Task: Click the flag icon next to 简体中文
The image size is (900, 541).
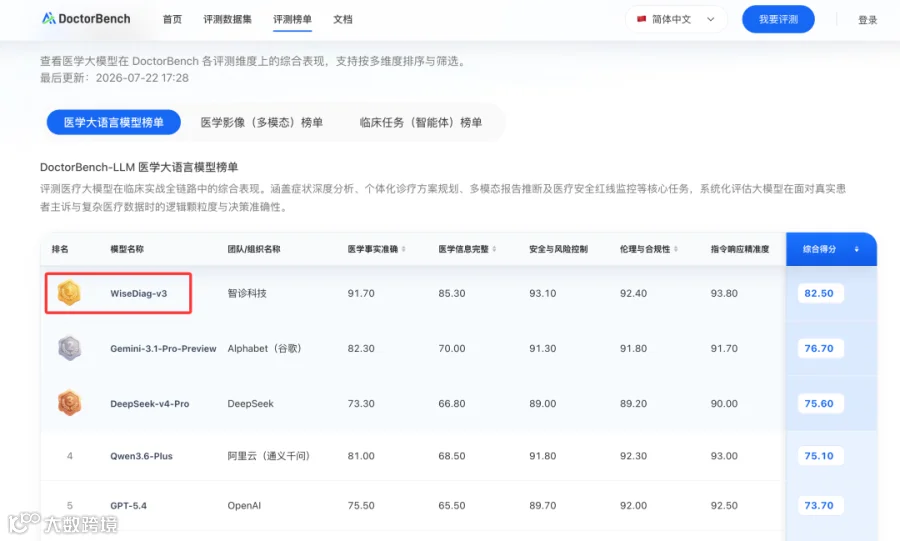Action: click(x=642, y=19)
